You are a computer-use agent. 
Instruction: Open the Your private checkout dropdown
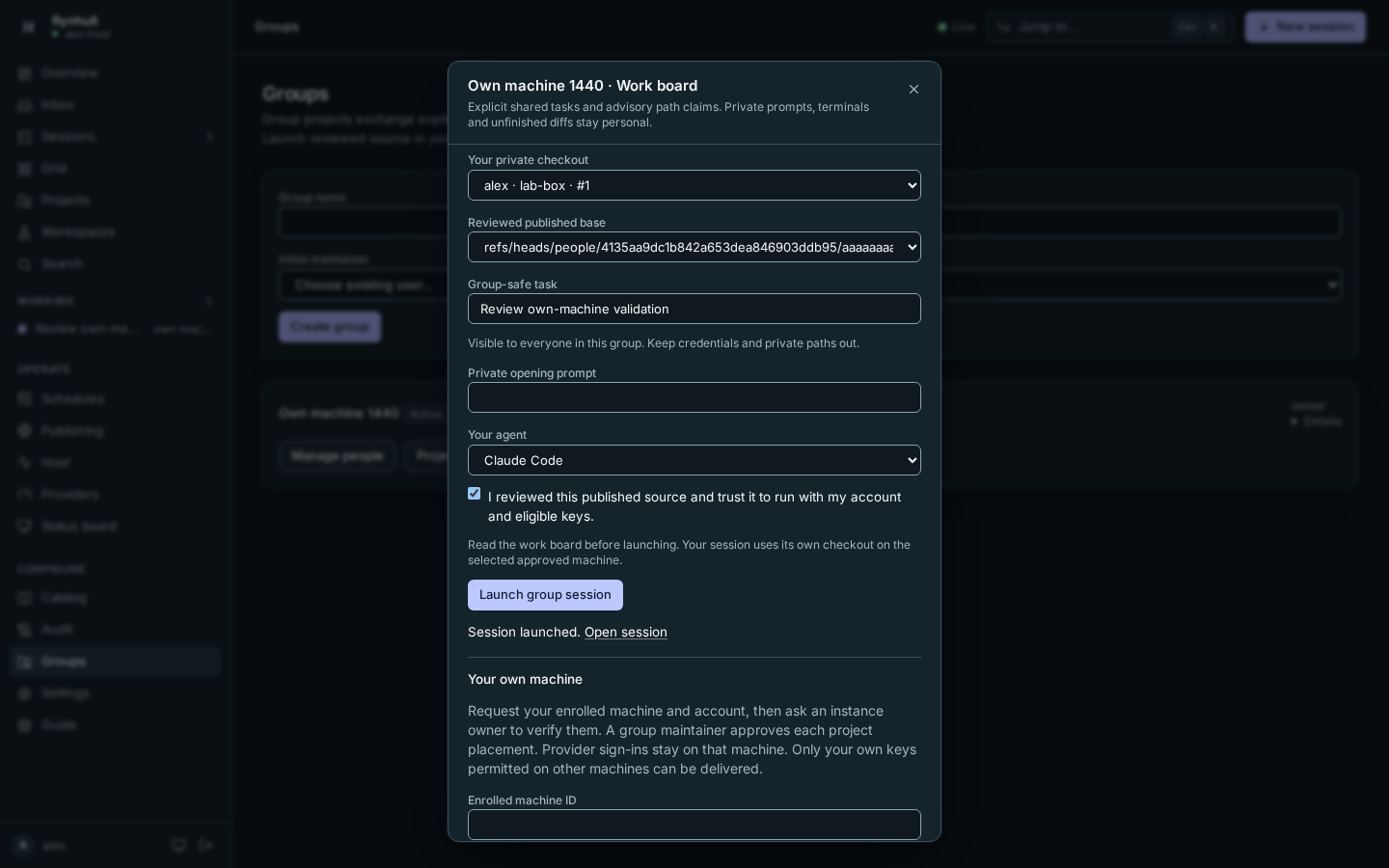point(694,185)
